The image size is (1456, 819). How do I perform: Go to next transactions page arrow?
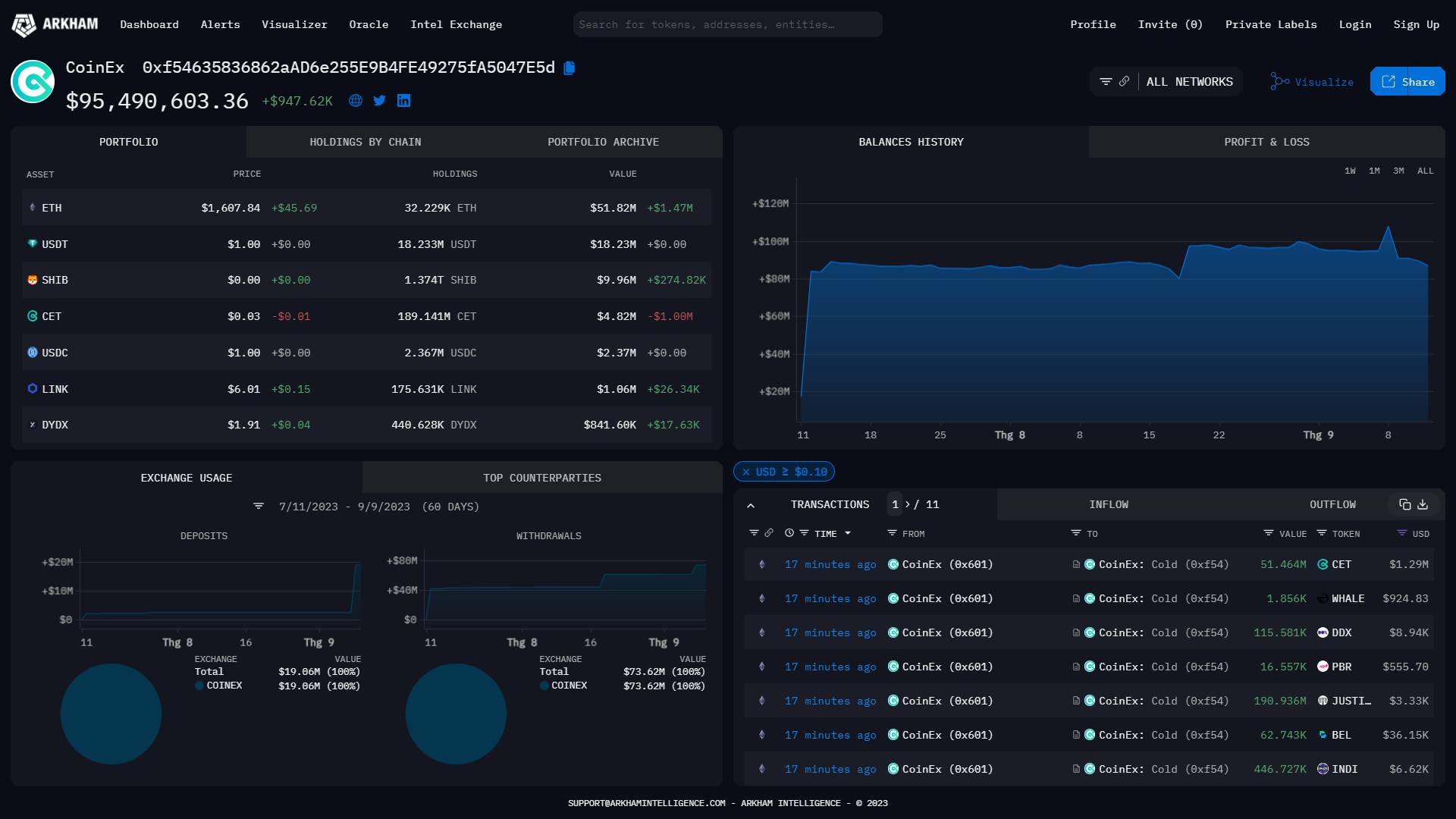click(x=907, y=505)
